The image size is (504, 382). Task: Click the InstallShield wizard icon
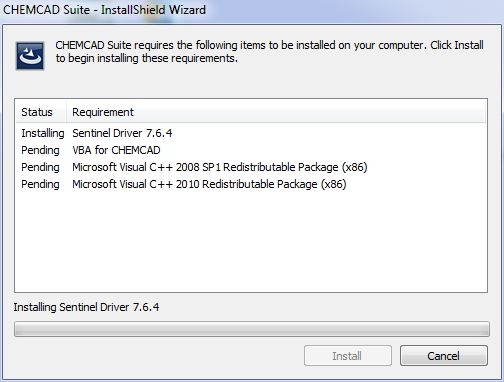point(30,56)
